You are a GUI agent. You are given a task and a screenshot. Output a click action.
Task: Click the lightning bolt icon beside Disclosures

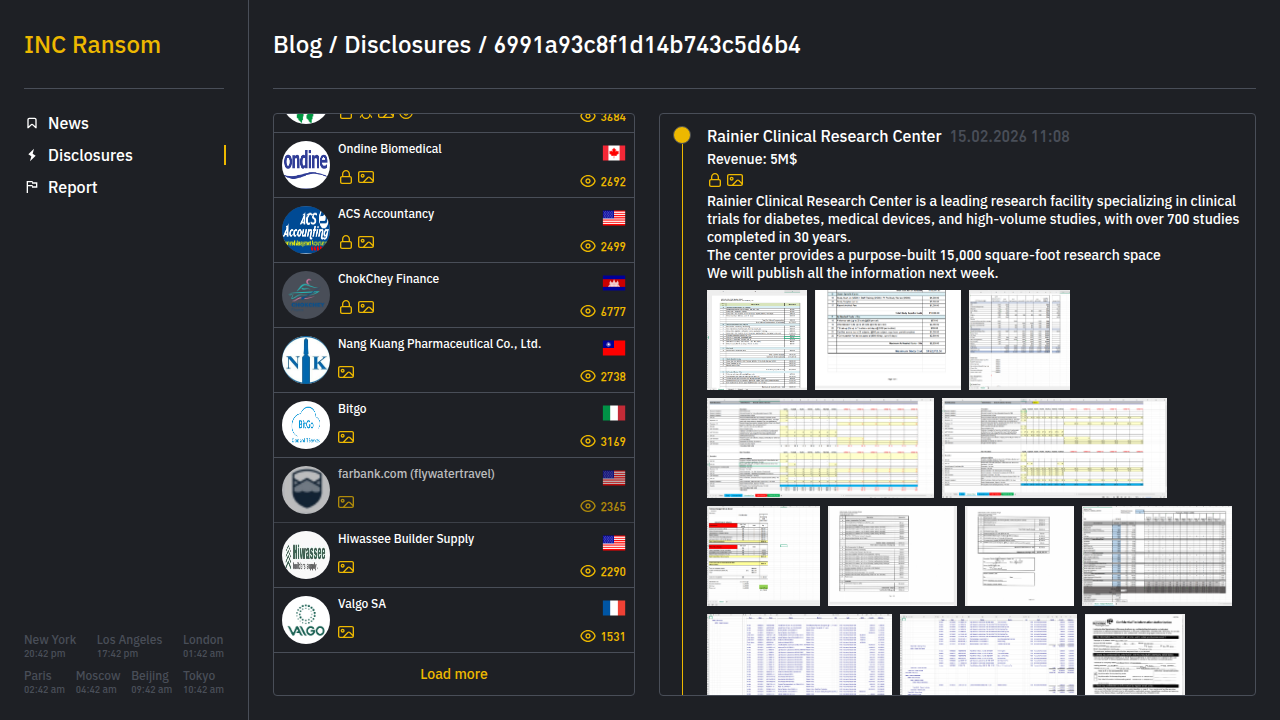point(32,155)
